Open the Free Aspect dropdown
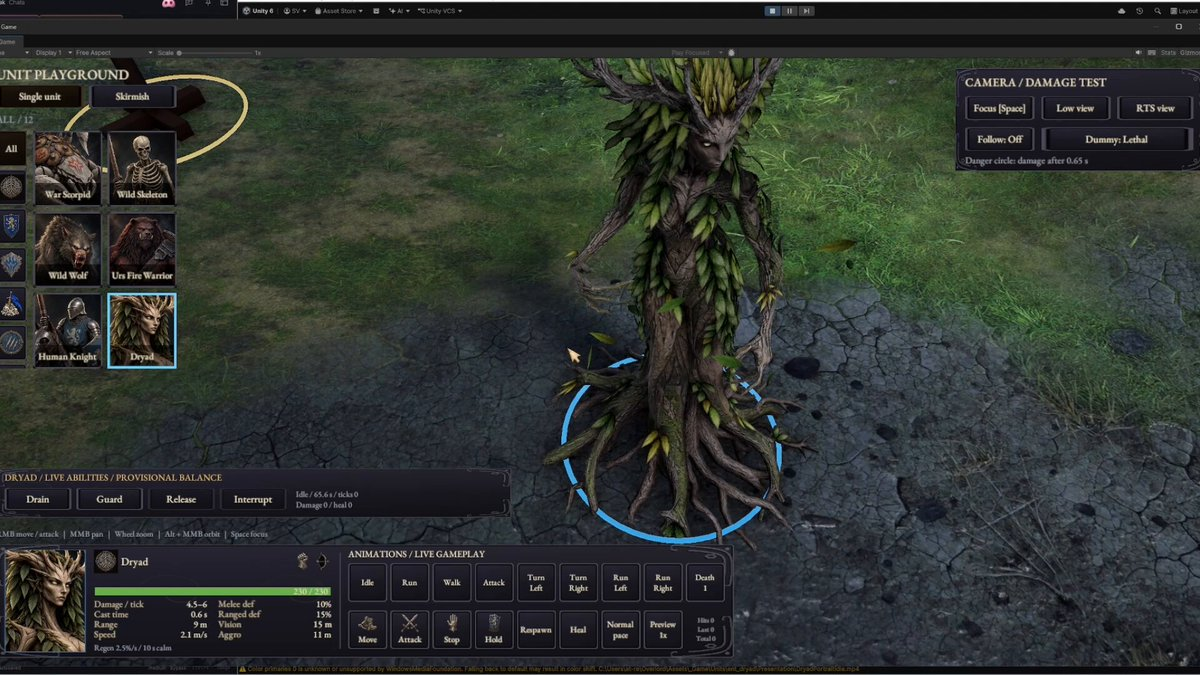This screenshot has width=1200, height=675. pyautogui.click(x=113, y=52)
